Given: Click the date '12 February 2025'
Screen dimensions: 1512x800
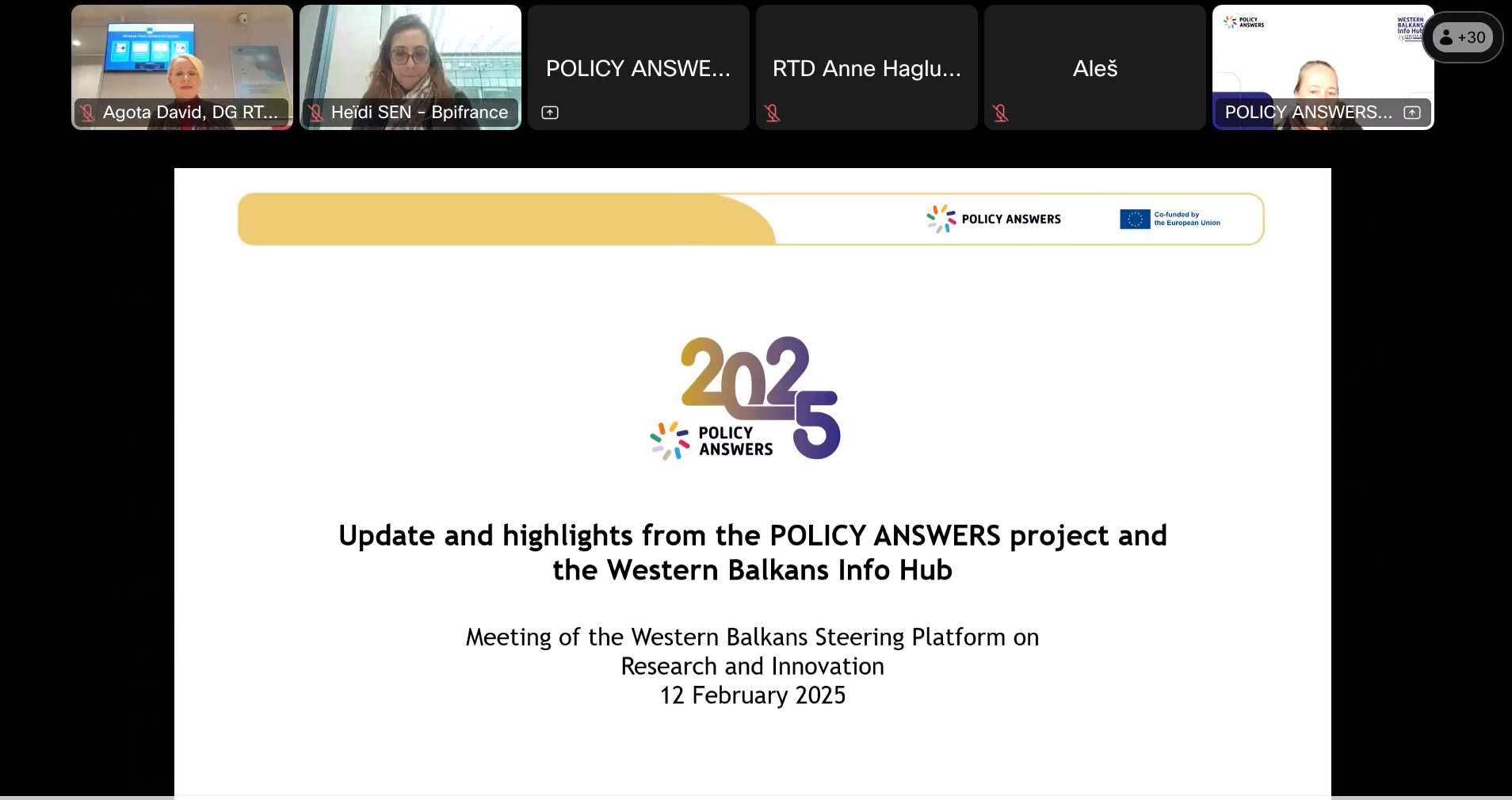Looking at the screenshot, I should [753, 695].
